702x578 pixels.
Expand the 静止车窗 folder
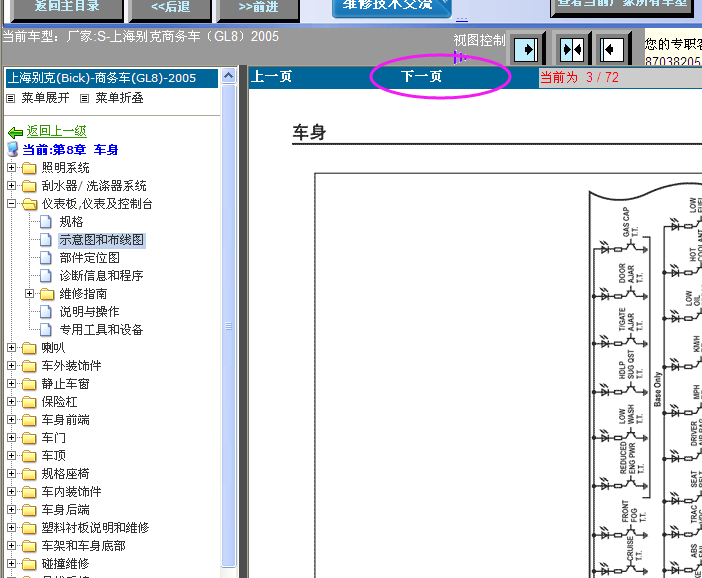(12, 384)
